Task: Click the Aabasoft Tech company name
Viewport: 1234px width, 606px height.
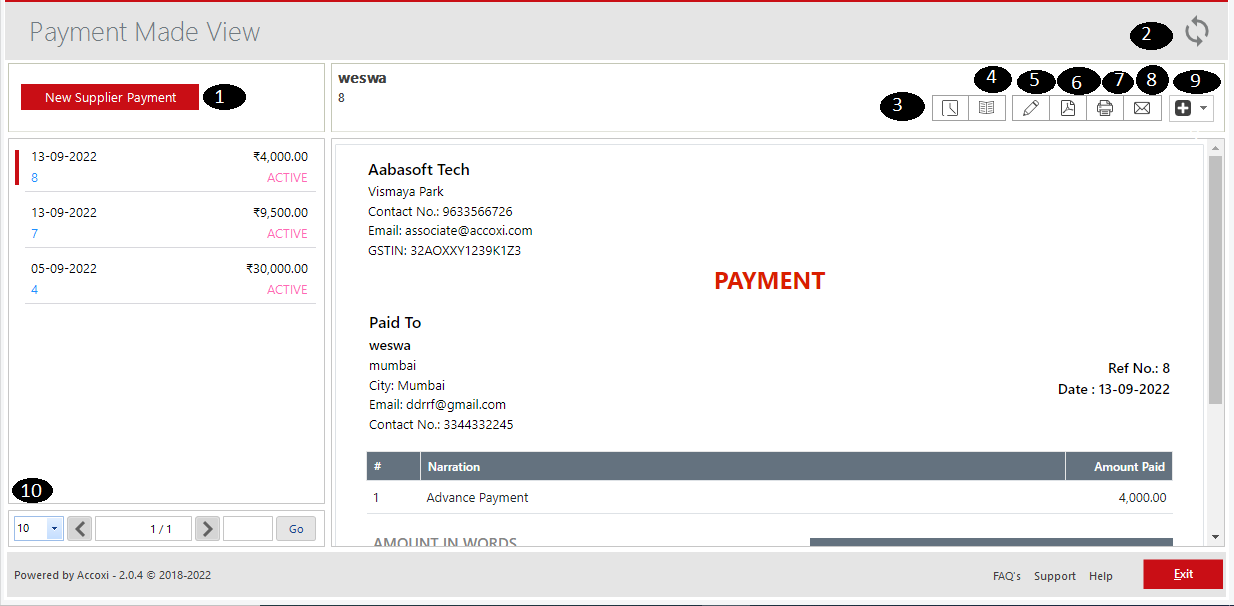Action: click(x=419, y=170)
